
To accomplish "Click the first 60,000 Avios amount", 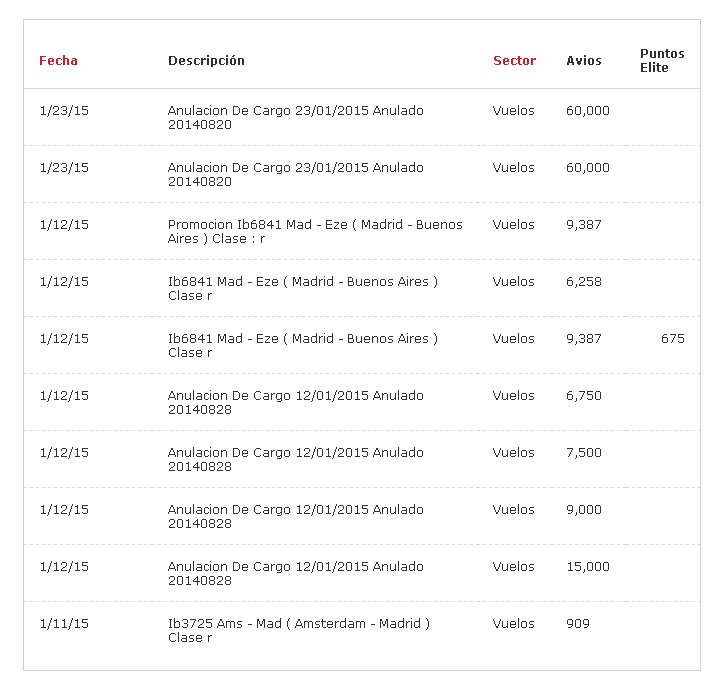I will click(588, 111).
